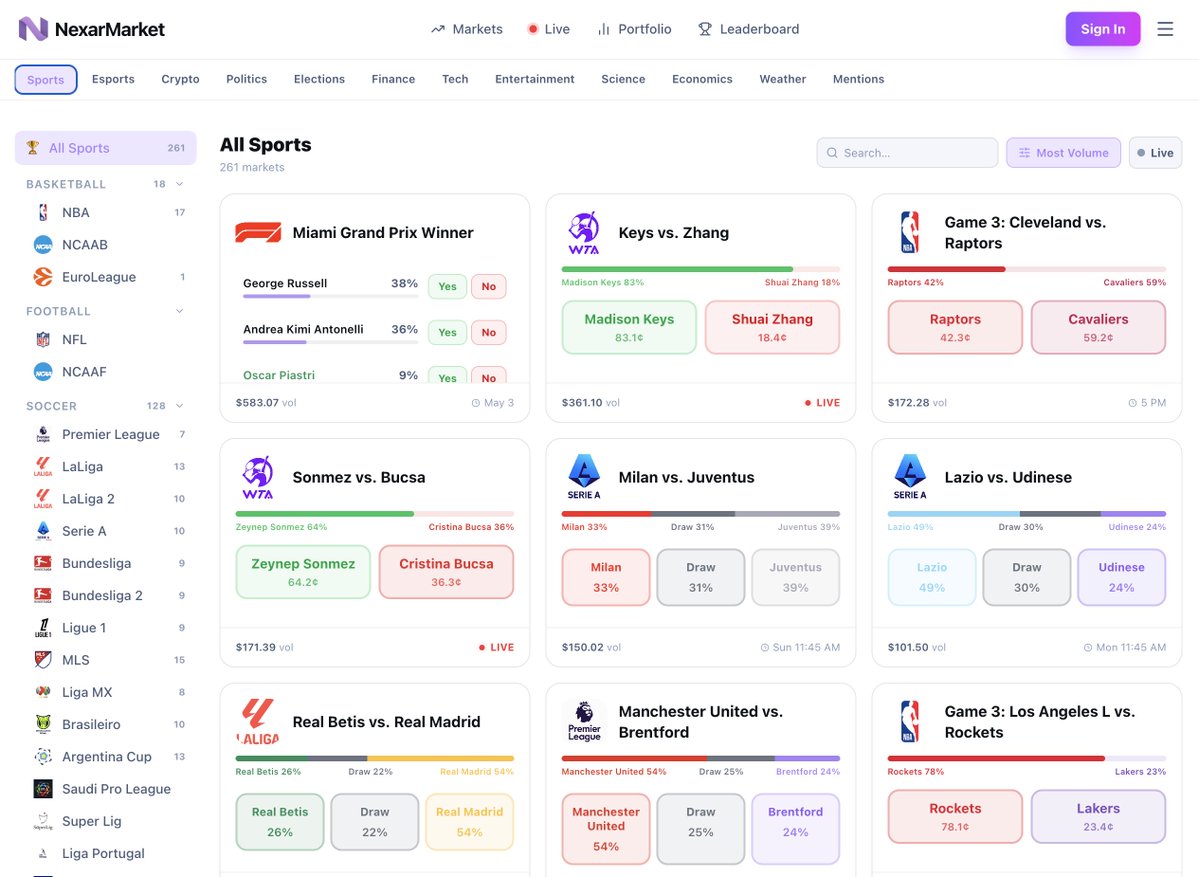The height and width of the screenshot is (877, 1199).
Task: Bet on Madison Keys at 83.1¢
Action: [629, 327]
